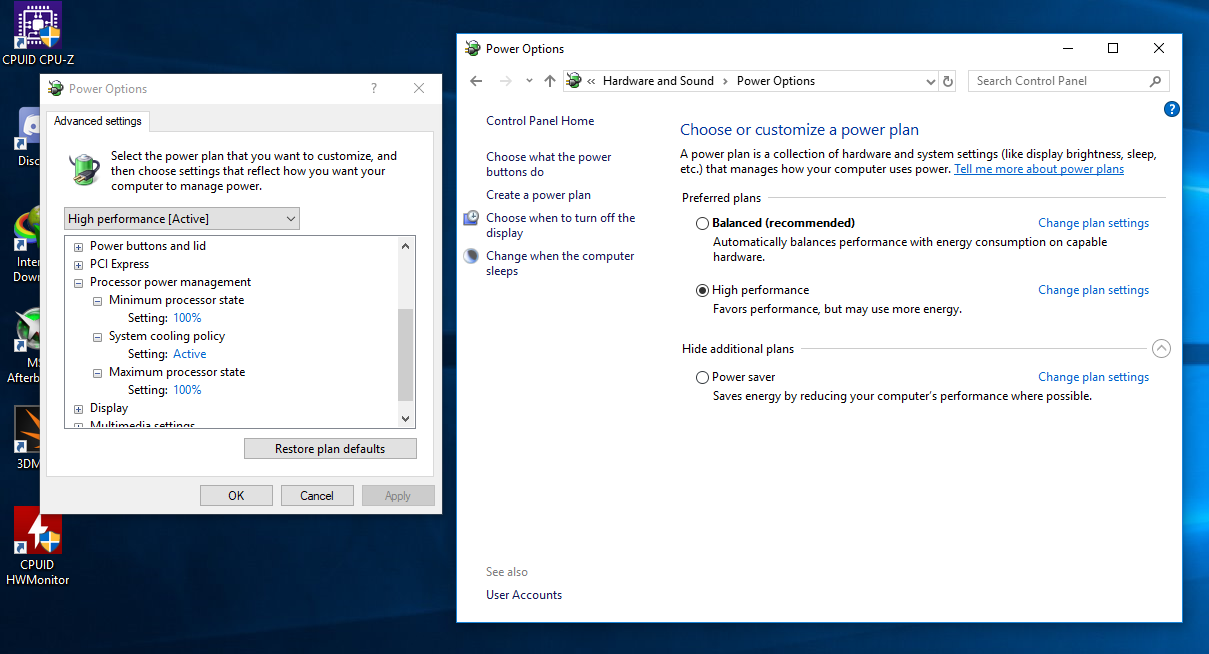Image resolution: width=1209 pixels, height=654 pixels.
Task: Click Restore plan defaults button
Action: (330, 449)
